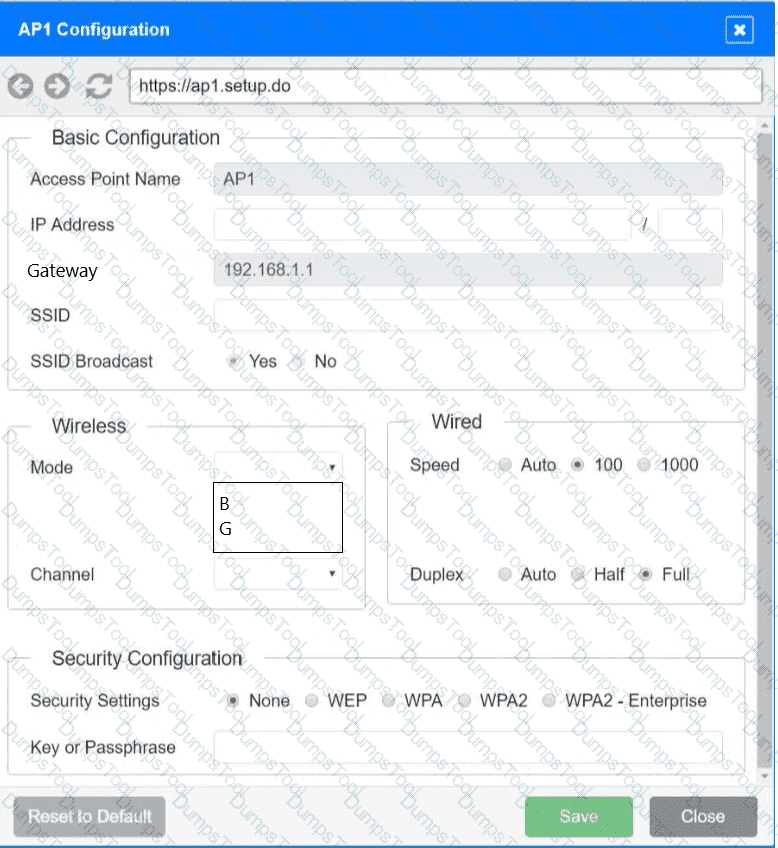Focus the Key or Passphrase field
This screenshot has width=778, height=848.
pyautogui.click(x=467, y=748)
